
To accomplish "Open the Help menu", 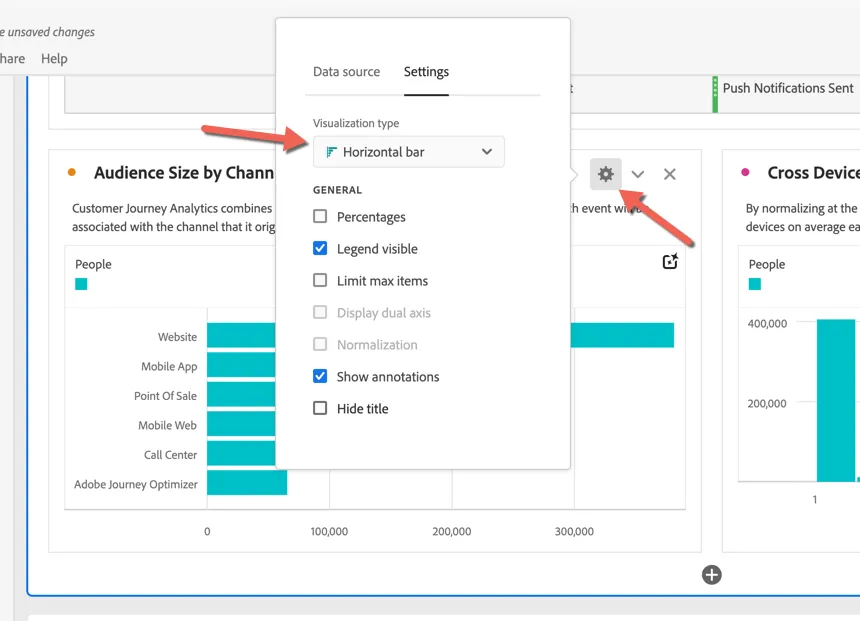I will pyautogui.click(x=54, y=59).
